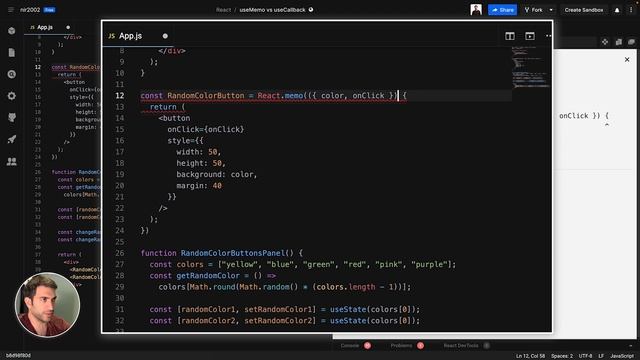
Task: Click the caret under onClick in error overlay
Action: 607,125
